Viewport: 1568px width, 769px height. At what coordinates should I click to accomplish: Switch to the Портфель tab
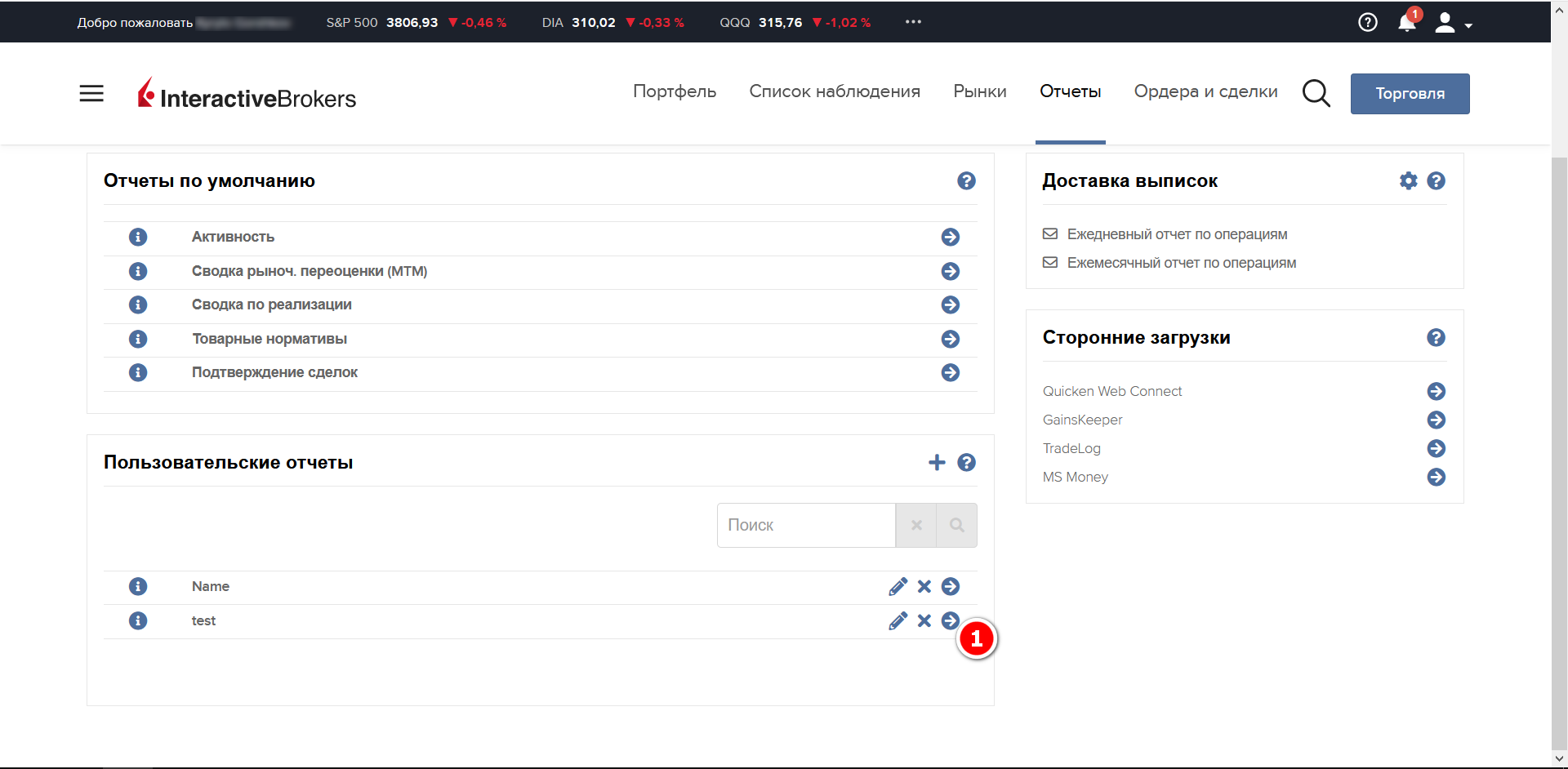click(x=675, y=91)
